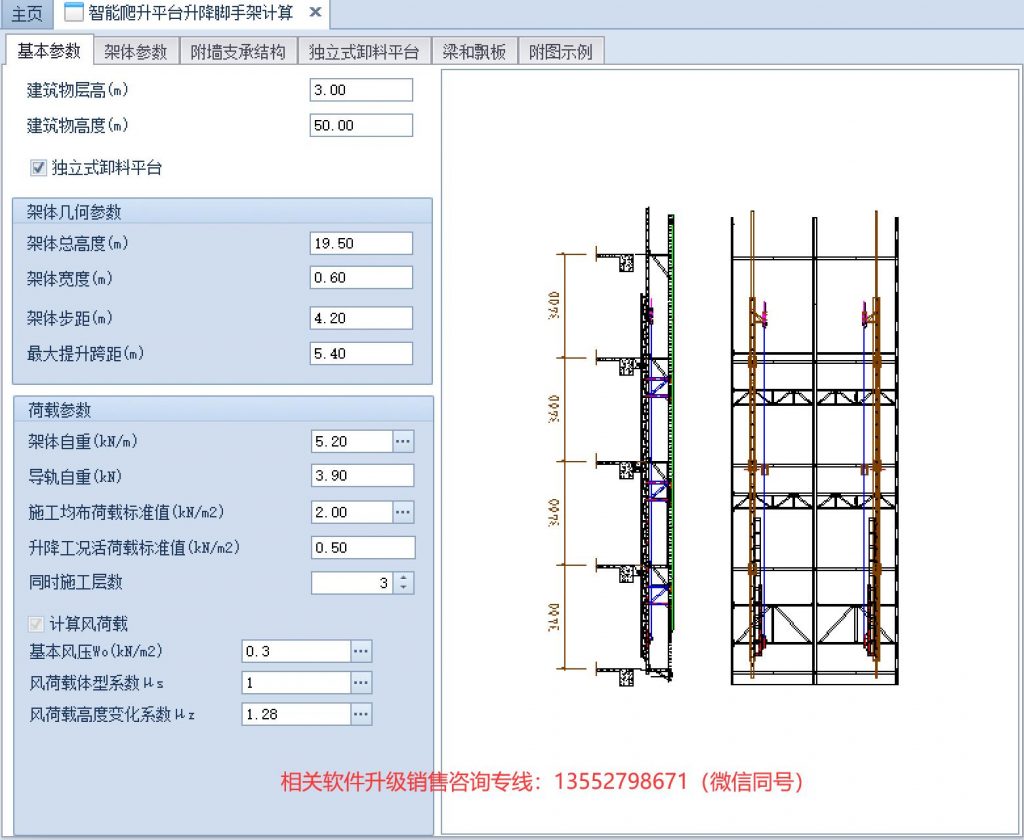Click the 同时施工层数 label
1024x840 pixels.
point(75,582)
